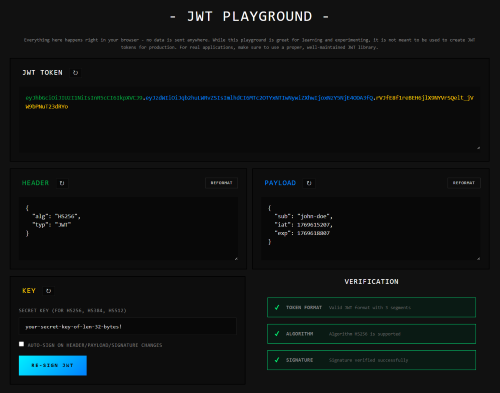Click inside the header JSON editor
Screen dimensions: 500x393
128,228
